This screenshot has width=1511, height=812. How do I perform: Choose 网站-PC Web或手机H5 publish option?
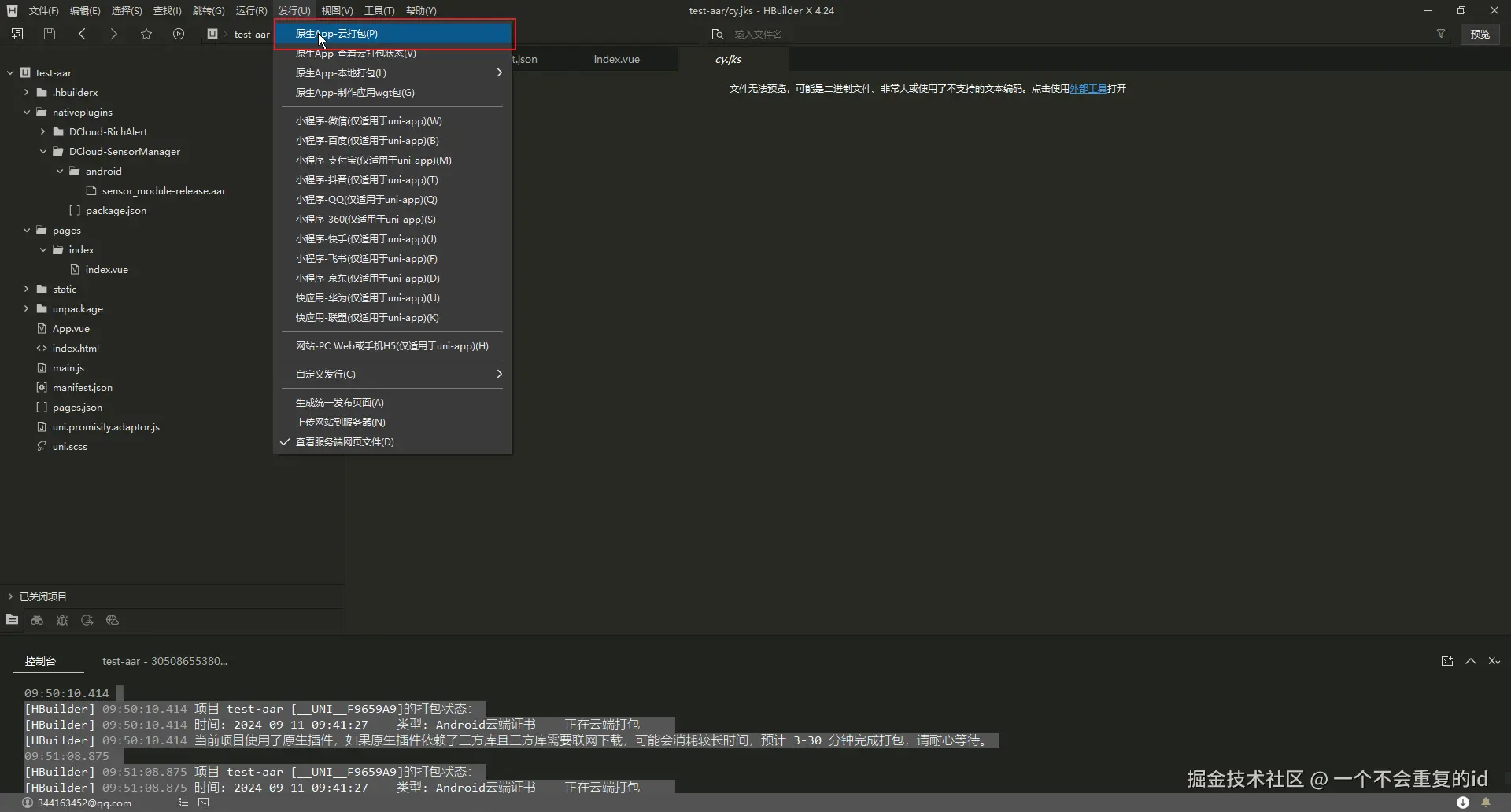click(x=393, y=346)
